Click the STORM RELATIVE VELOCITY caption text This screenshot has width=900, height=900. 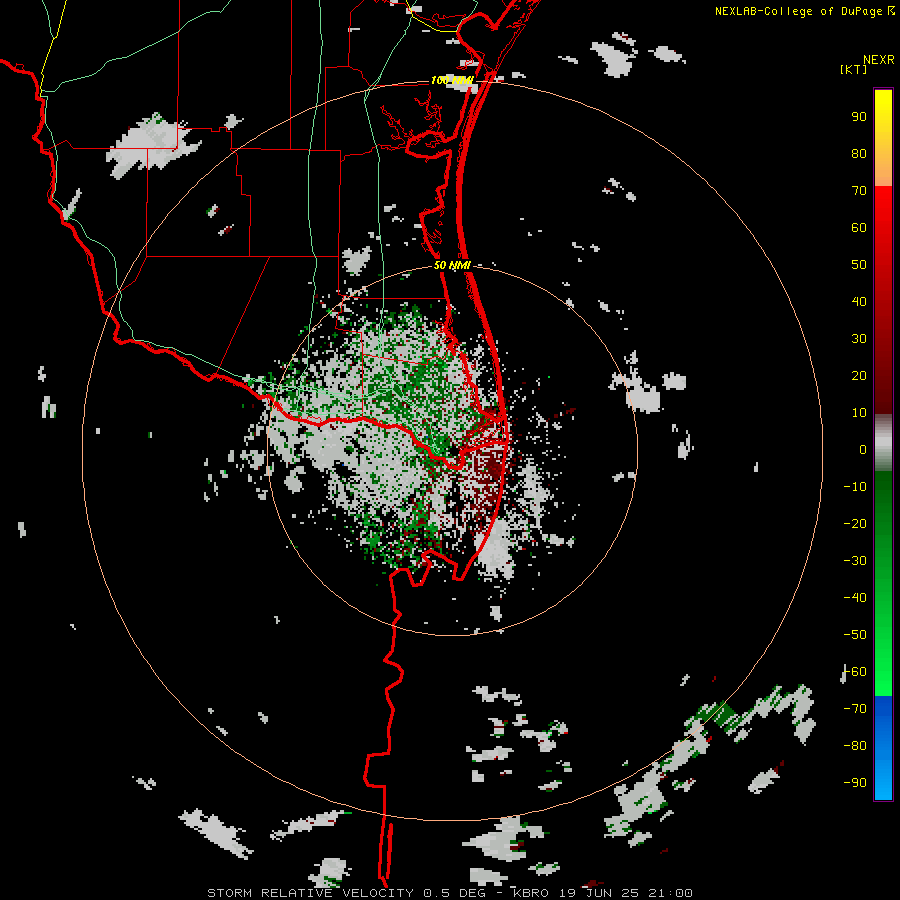point(310,893)
